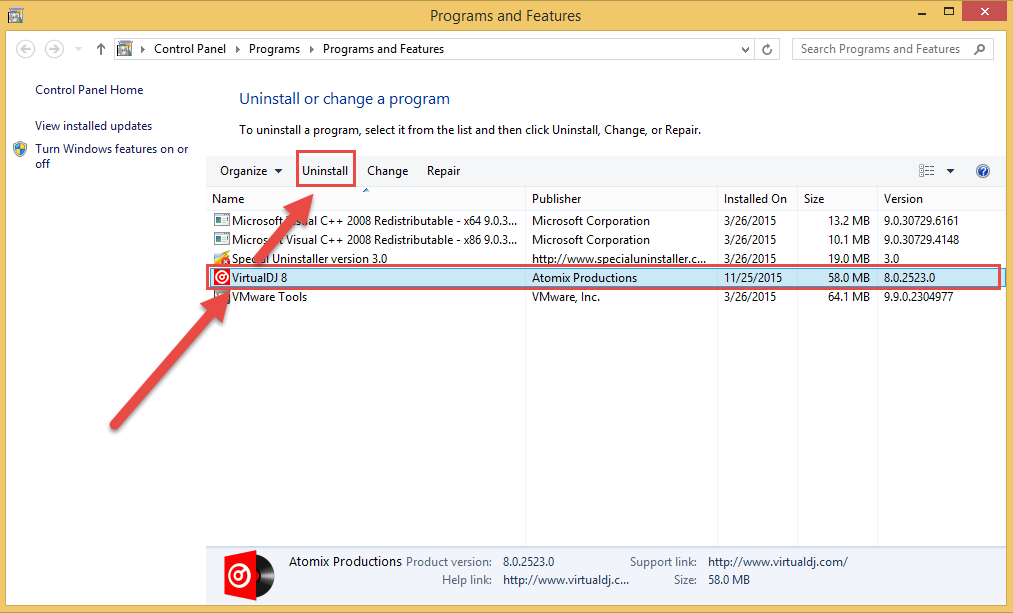Select the VirtualDJ 8 program entry
The image size is (1013, 613).
pyautogui.click(x=605, y=278)
